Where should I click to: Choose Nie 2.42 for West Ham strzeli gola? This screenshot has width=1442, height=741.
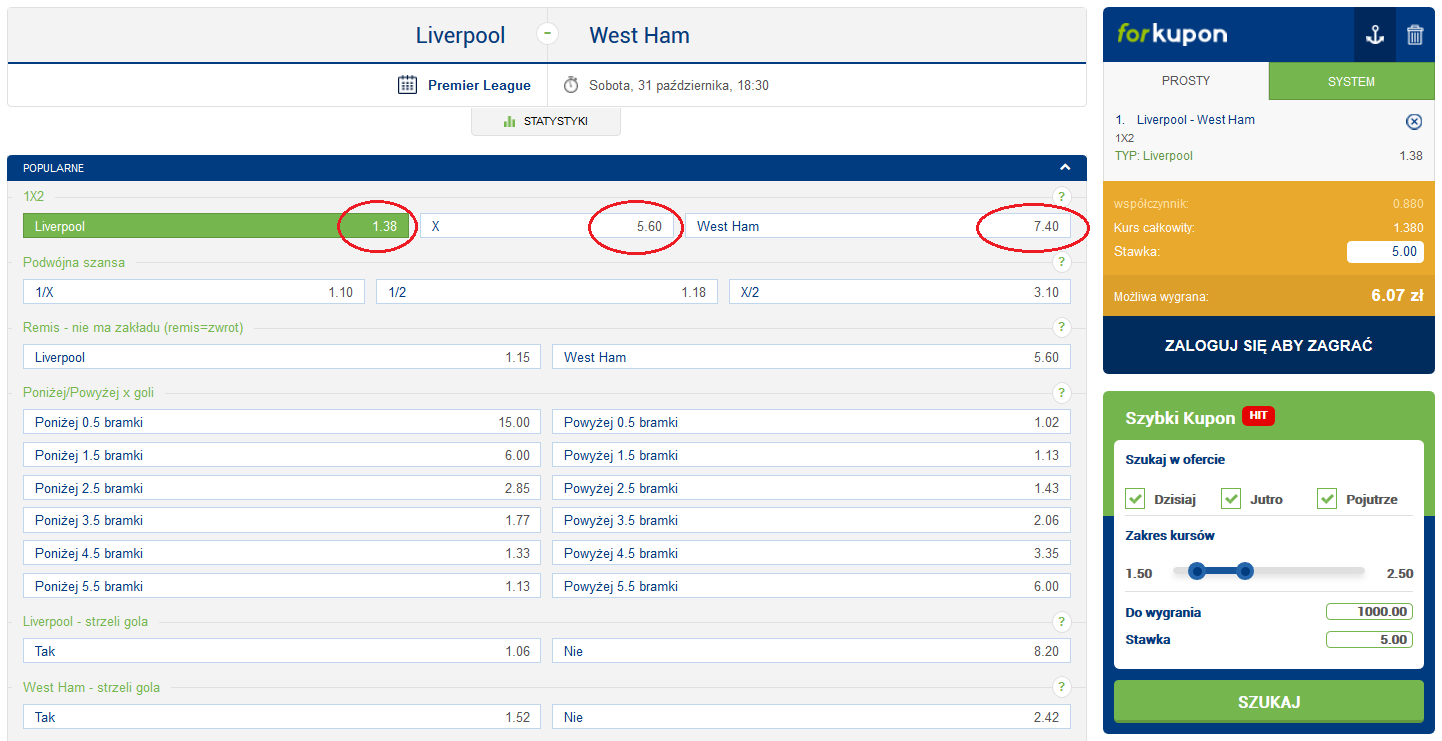coord(811,717)
